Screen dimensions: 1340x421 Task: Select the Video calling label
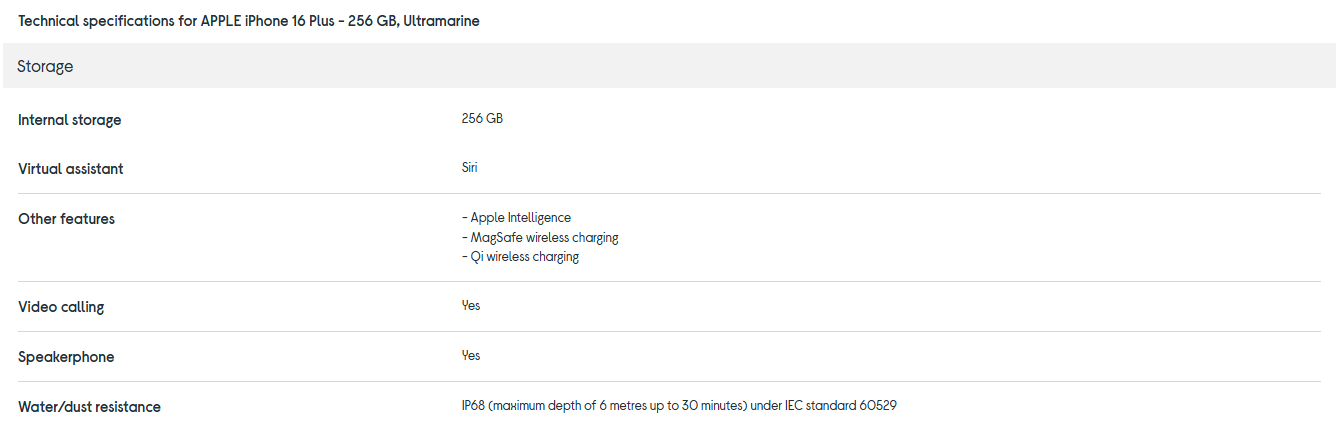61,307
